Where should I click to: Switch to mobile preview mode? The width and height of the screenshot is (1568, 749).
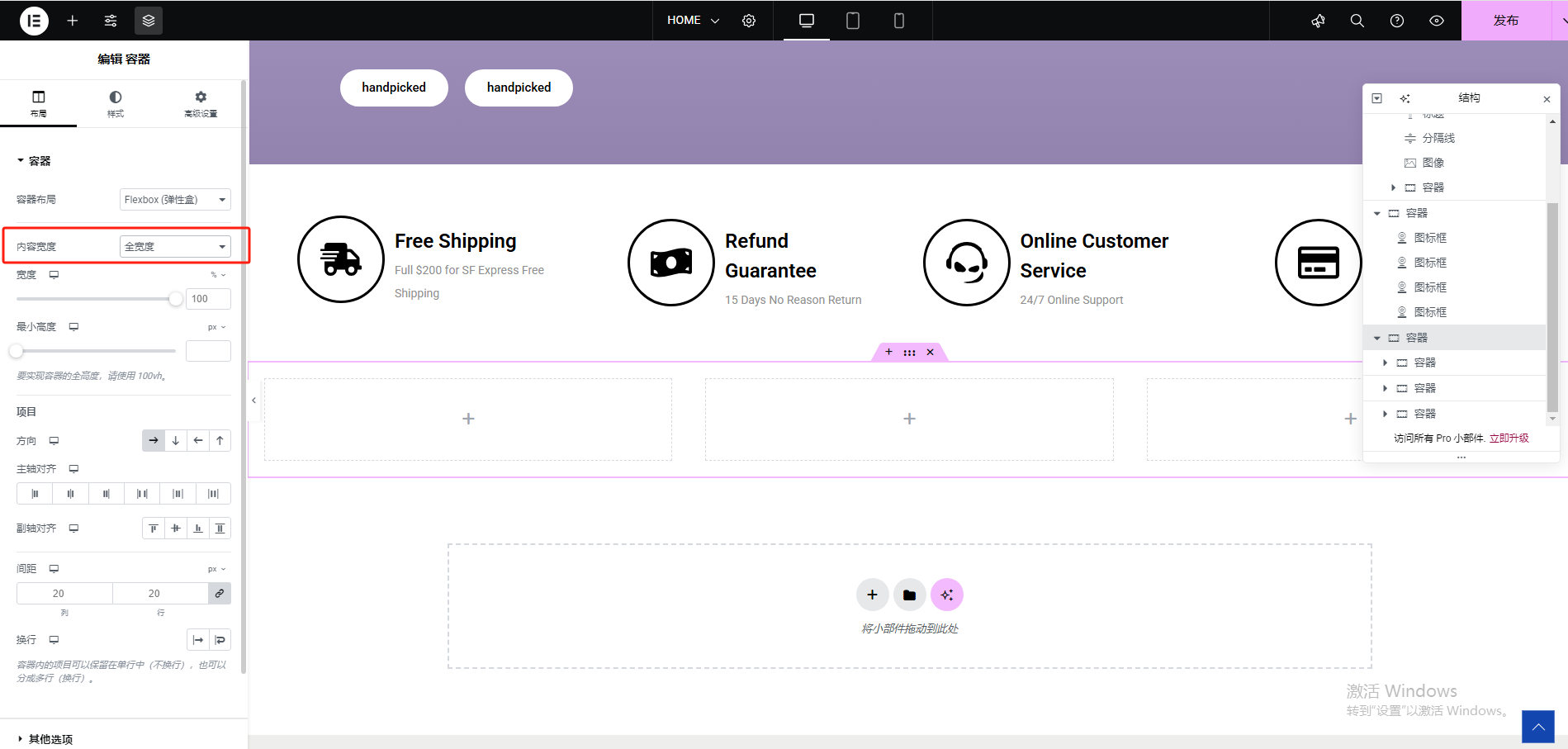click(899, 21)
